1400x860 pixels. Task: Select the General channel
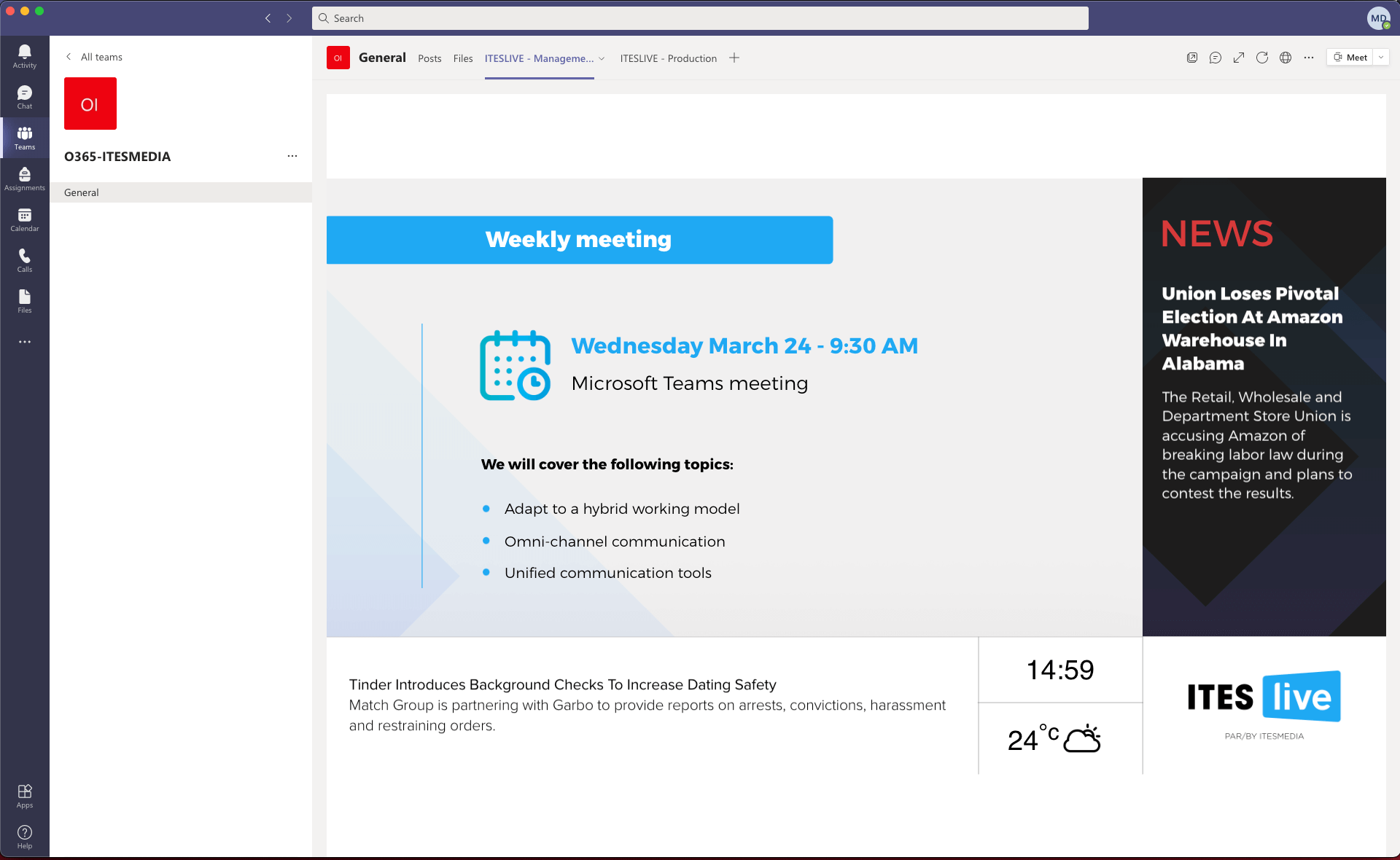(181, 192)
